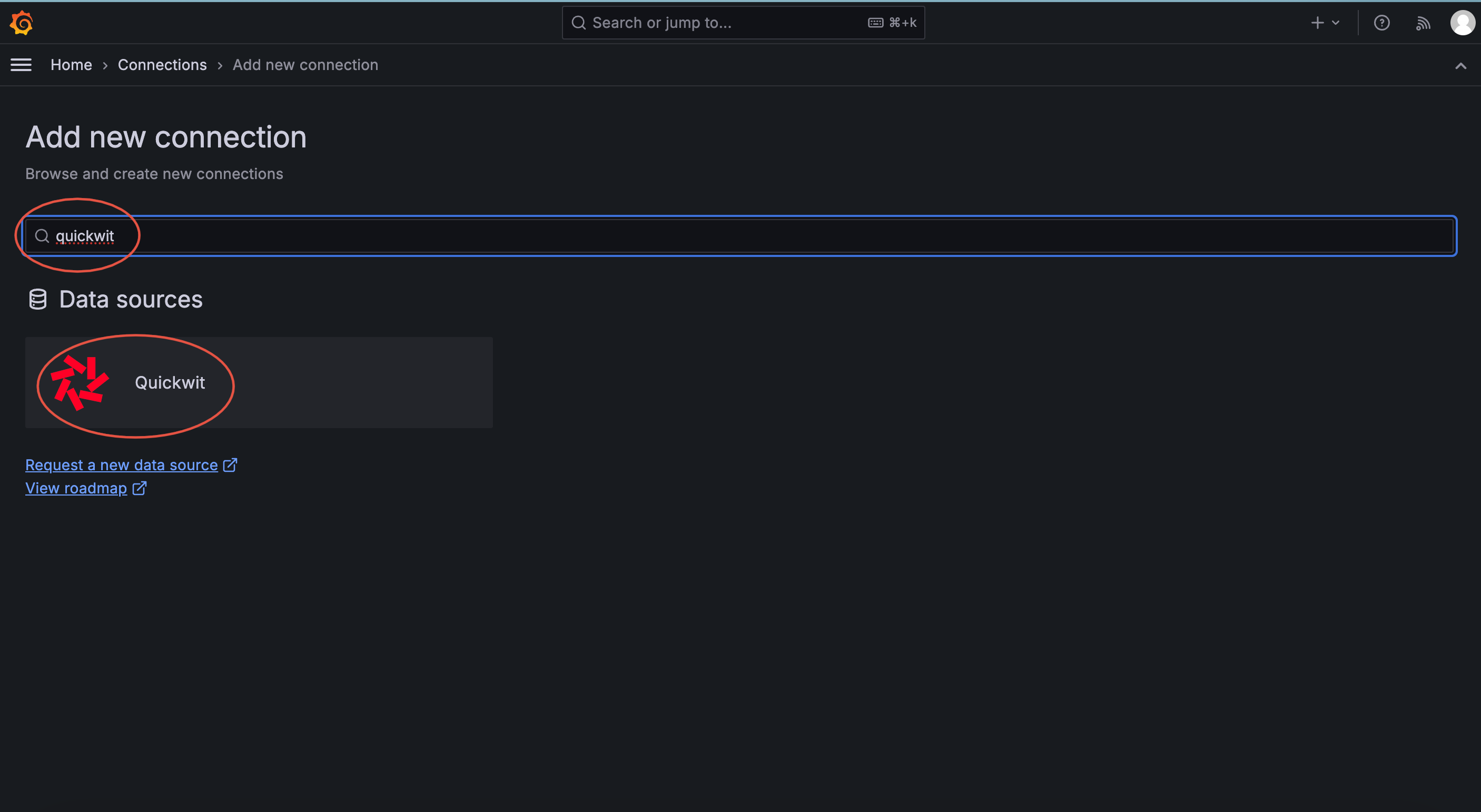Click the red Quickwit logo
1481x812 pixels.
click(80, 383)
